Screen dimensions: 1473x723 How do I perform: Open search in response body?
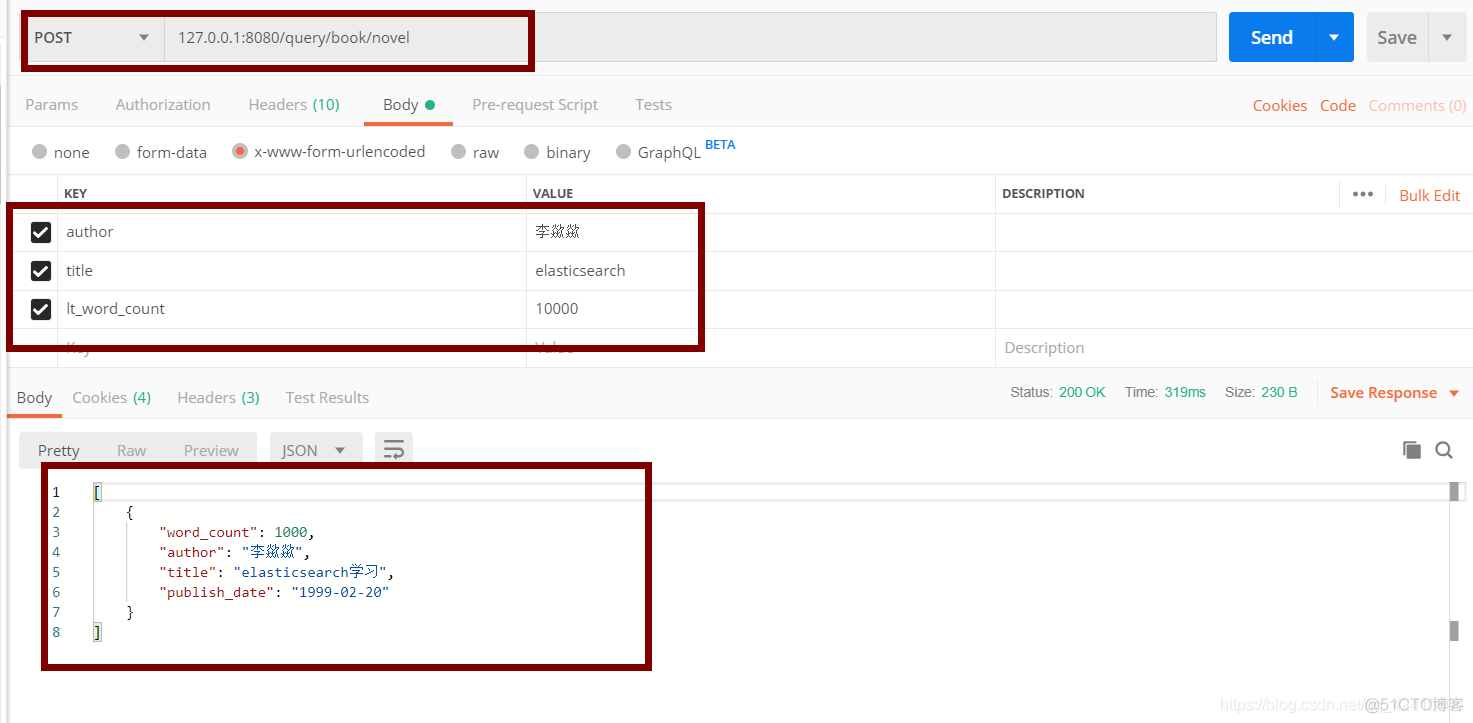pos(1444,450)
